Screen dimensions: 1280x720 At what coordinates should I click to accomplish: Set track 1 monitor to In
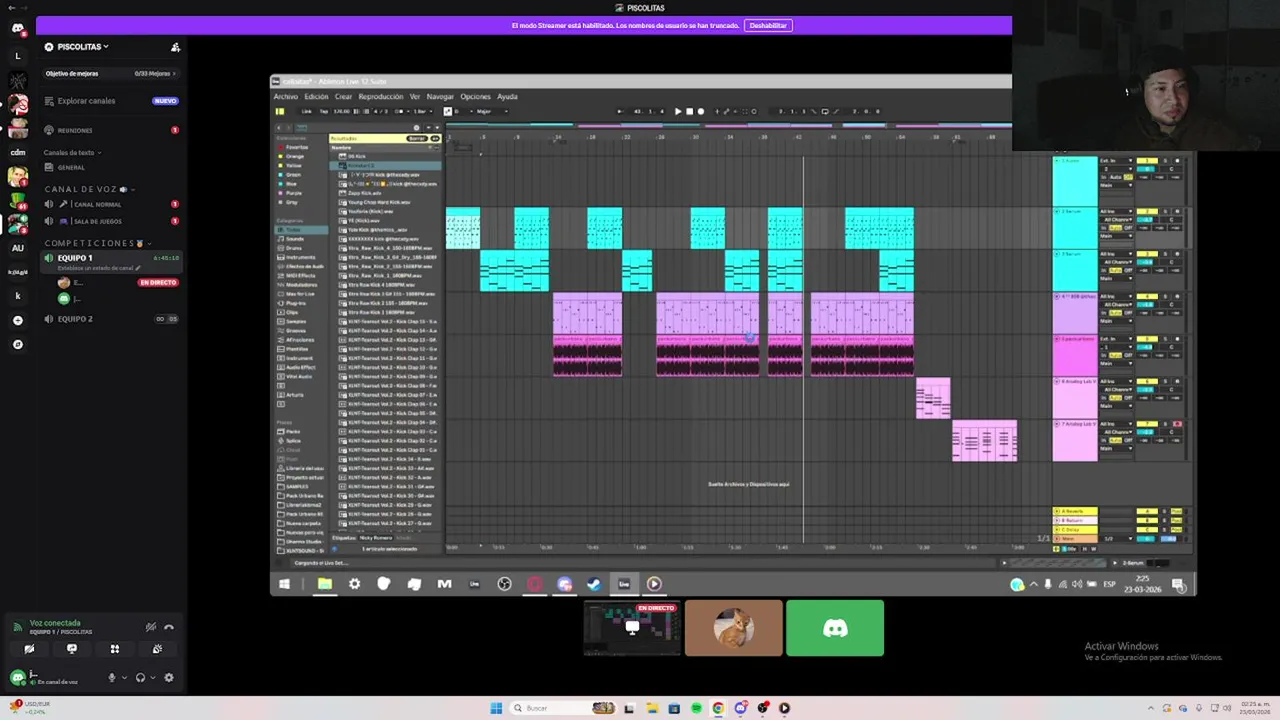click(x=1103, y=177)
